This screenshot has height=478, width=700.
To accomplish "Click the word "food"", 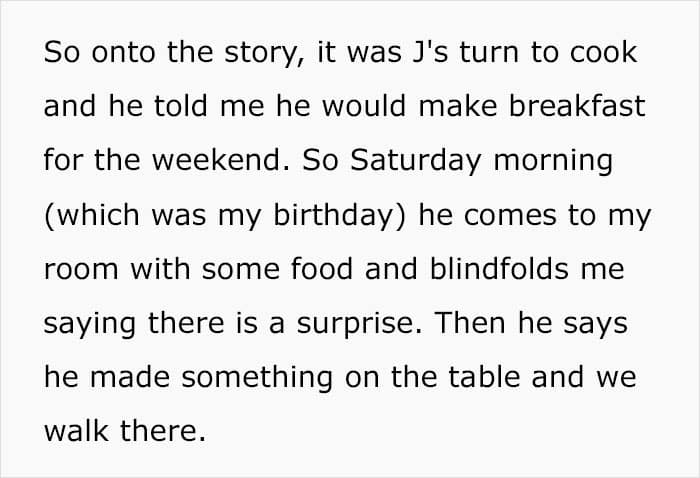I will pos(322,268).
